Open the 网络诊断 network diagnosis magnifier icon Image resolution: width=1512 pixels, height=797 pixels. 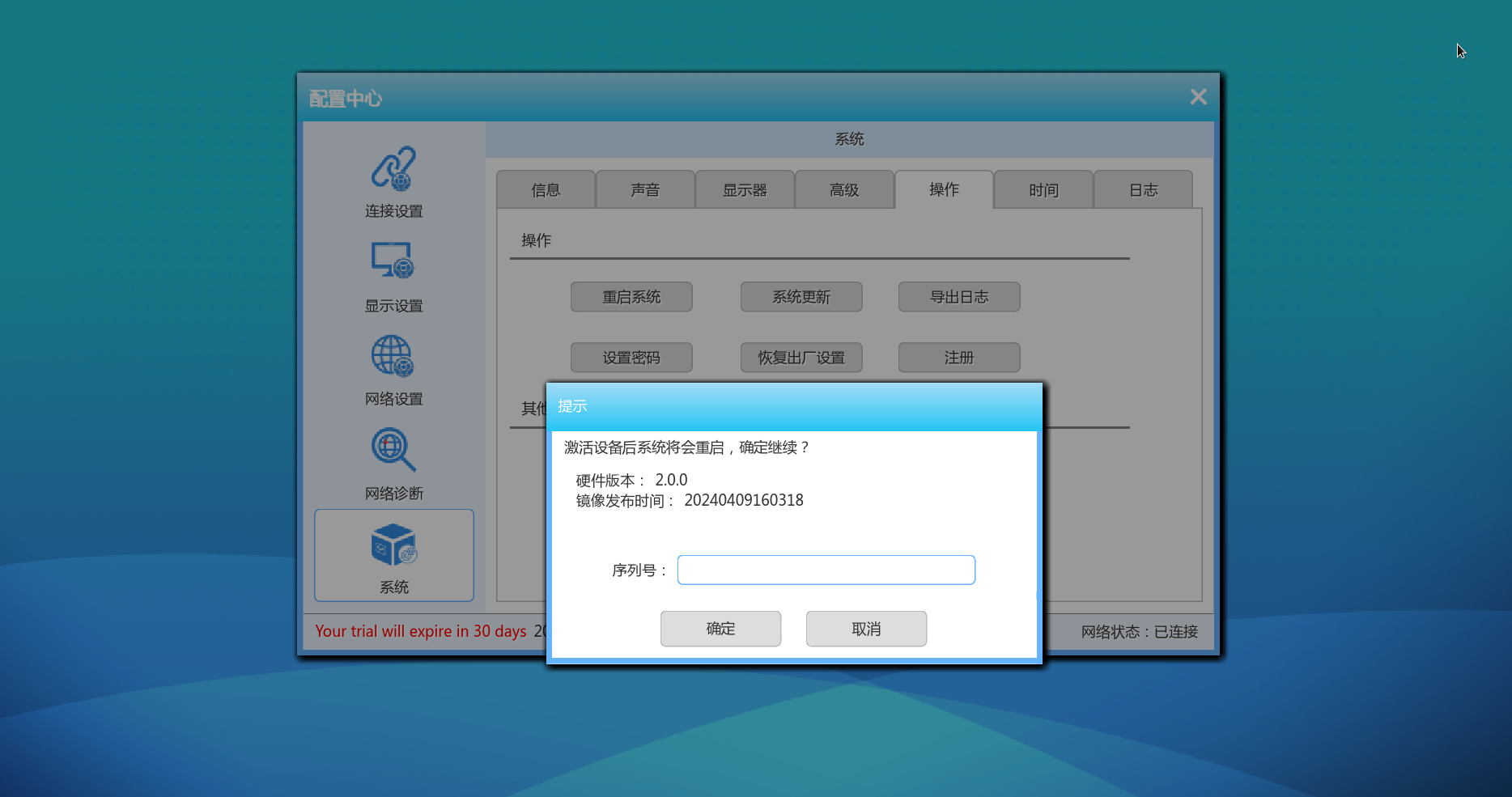coord(393,450)
